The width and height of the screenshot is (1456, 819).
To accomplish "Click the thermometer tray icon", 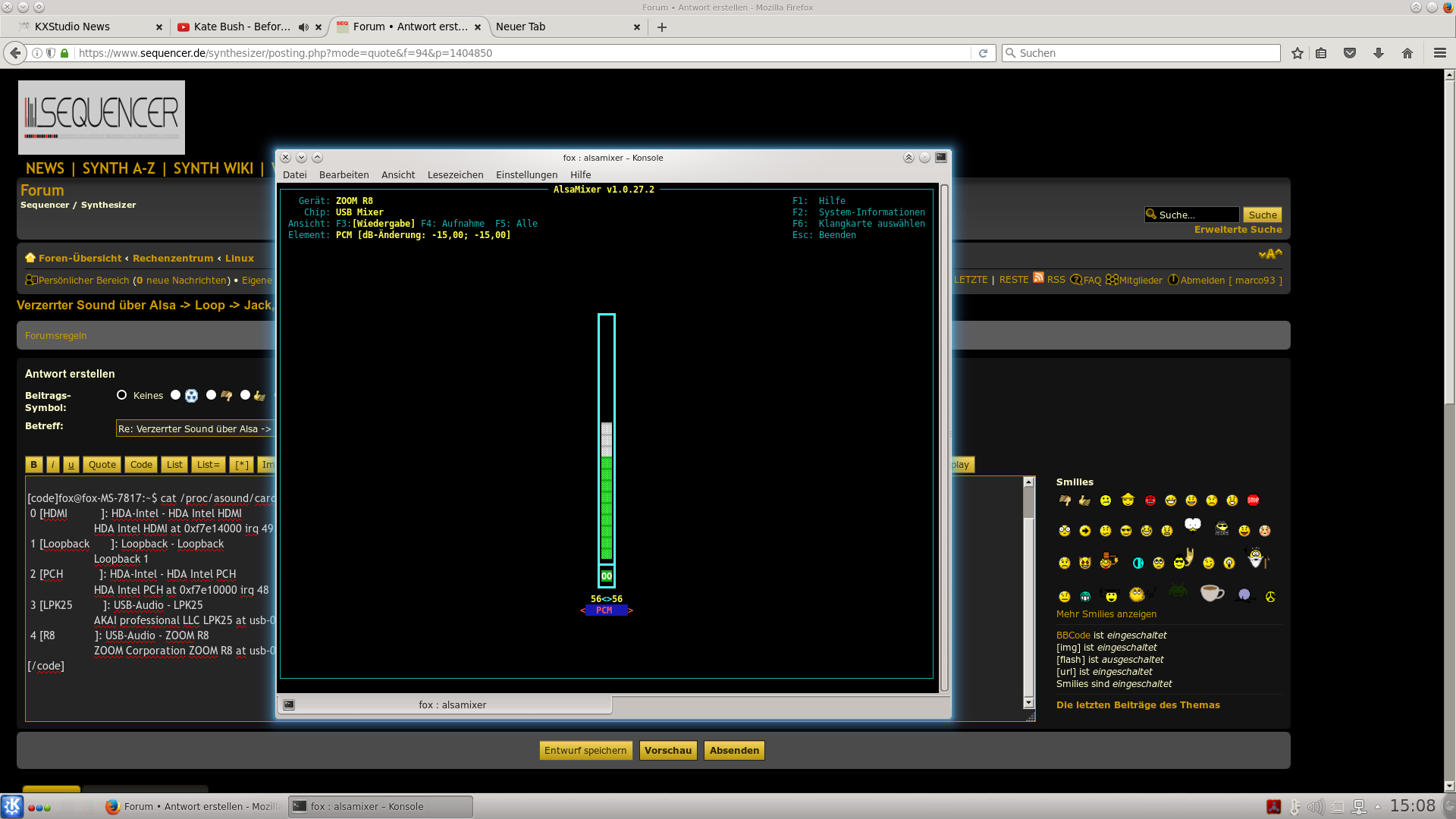I will point(1295,807).
